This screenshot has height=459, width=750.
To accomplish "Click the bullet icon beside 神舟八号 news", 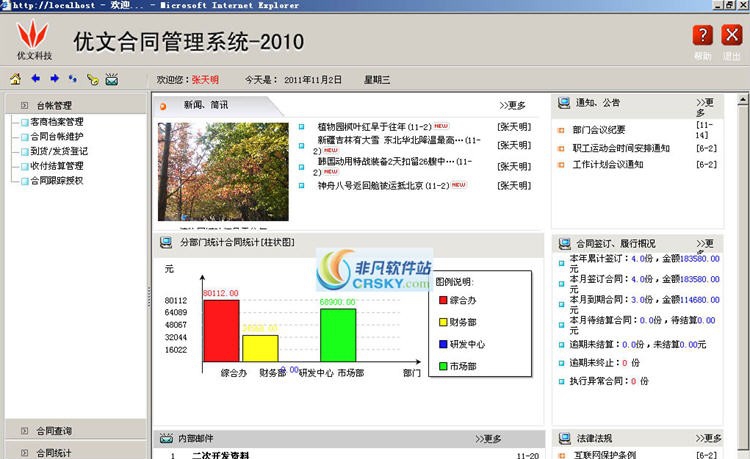I will pos(301,186).
